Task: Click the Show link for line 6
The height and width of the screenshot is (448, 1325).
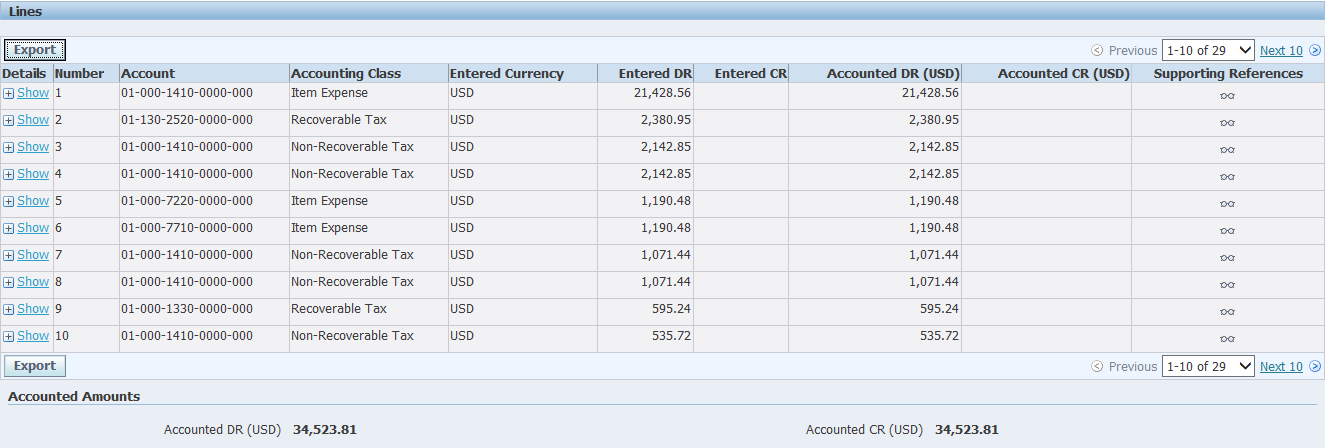Action: pyautogui.click(x=33, y=228)
